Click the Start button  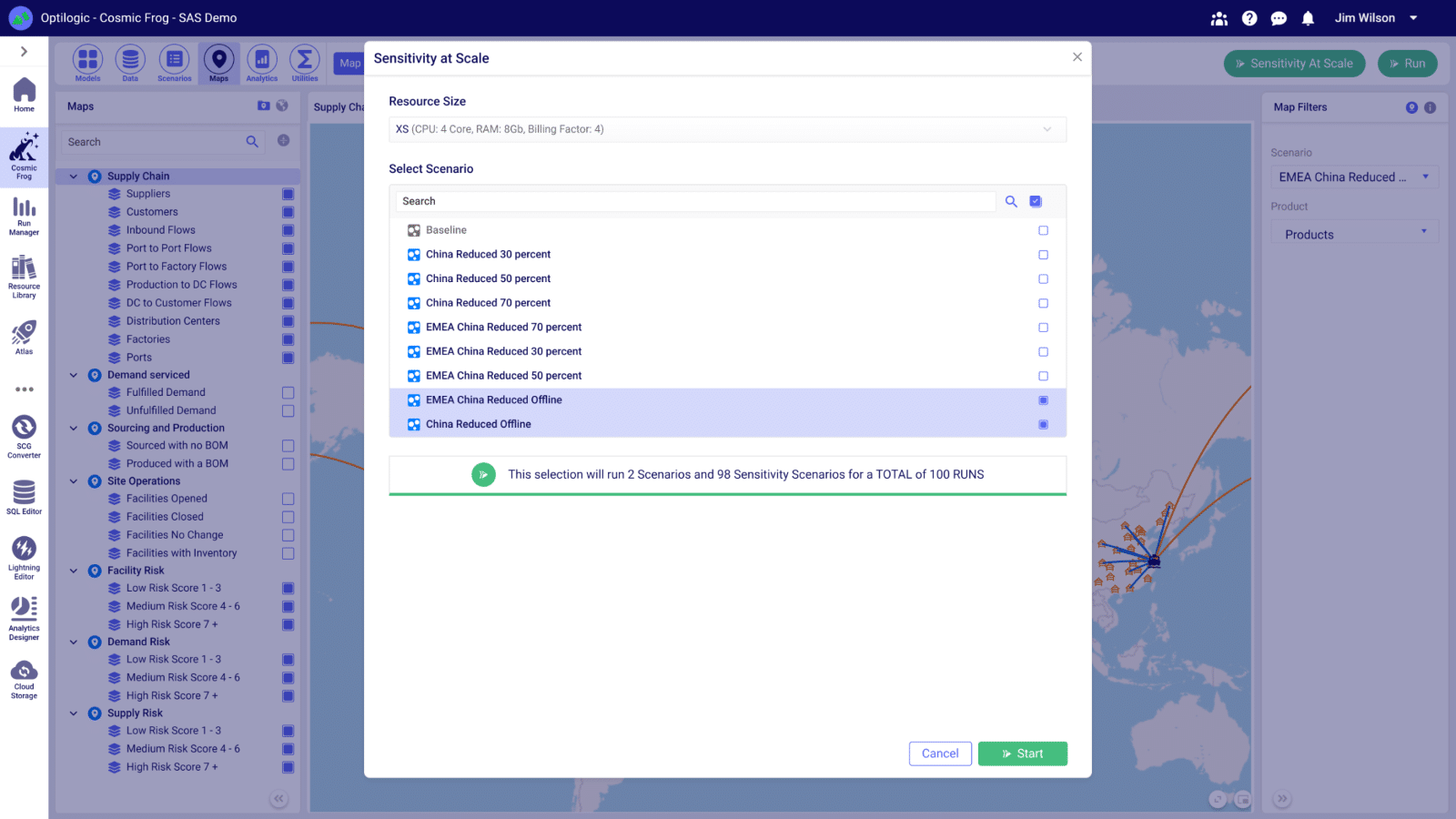pyautogui.click(x=1023, y=753)
